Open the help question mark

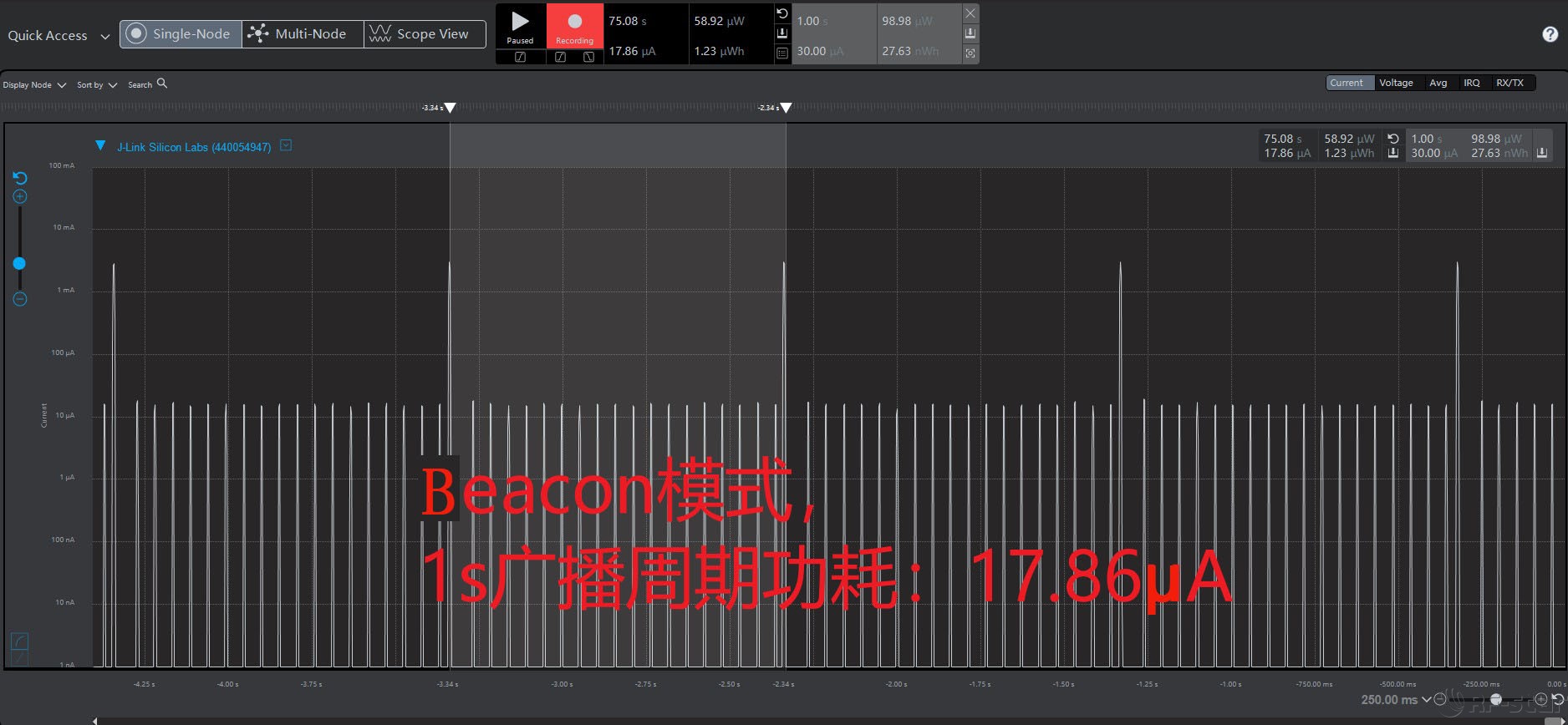(x=1550, y=34)
